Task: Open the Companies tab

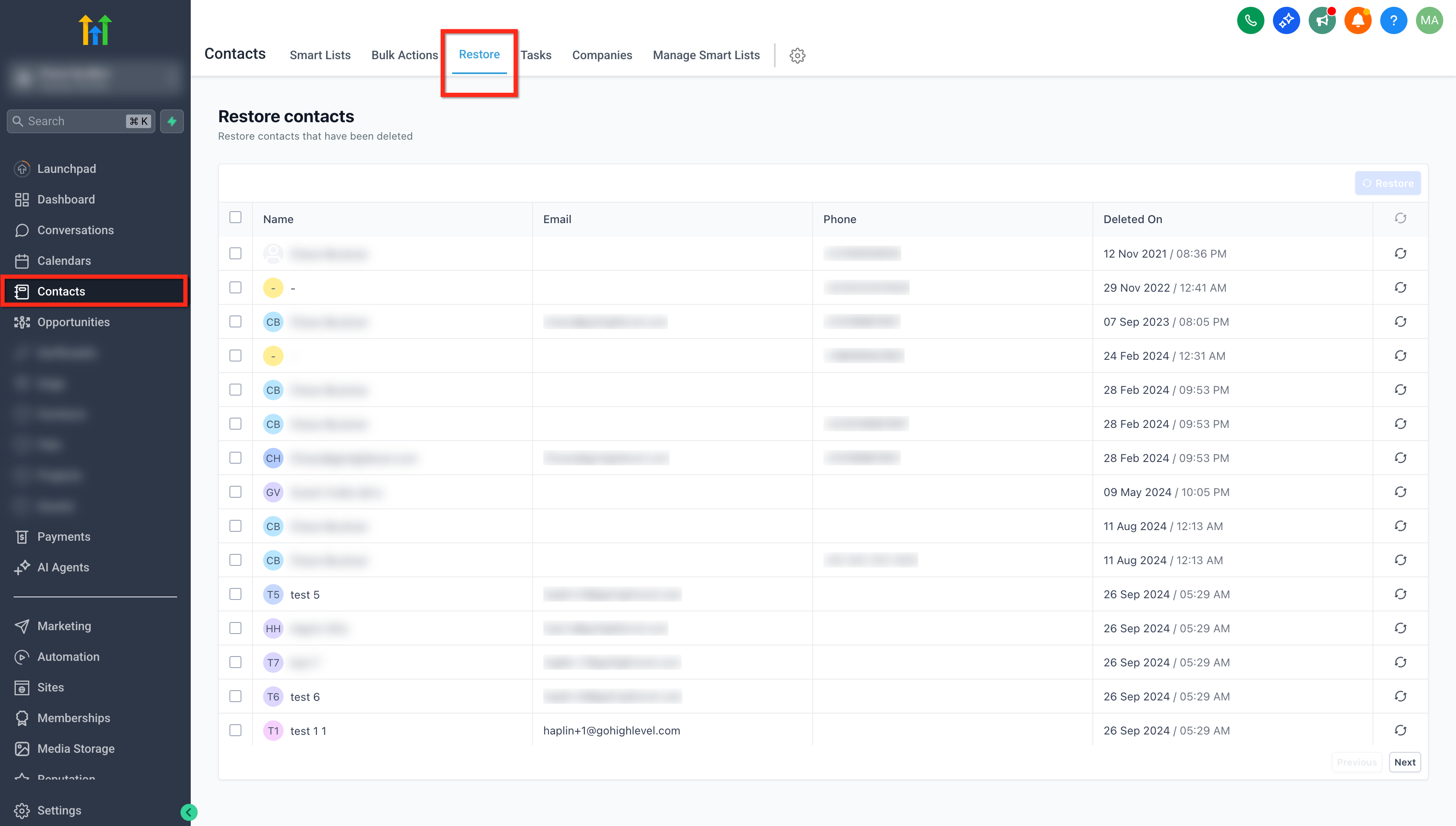Action: 602,56
